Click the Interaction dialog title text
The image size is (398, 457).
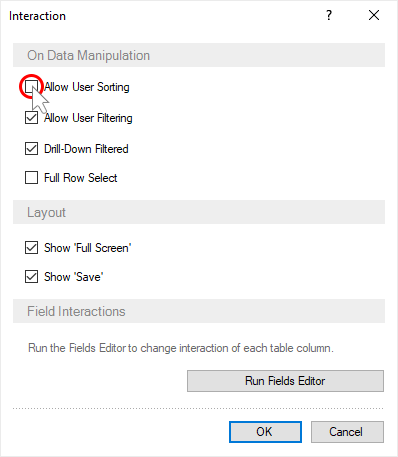tap(37, 16)
